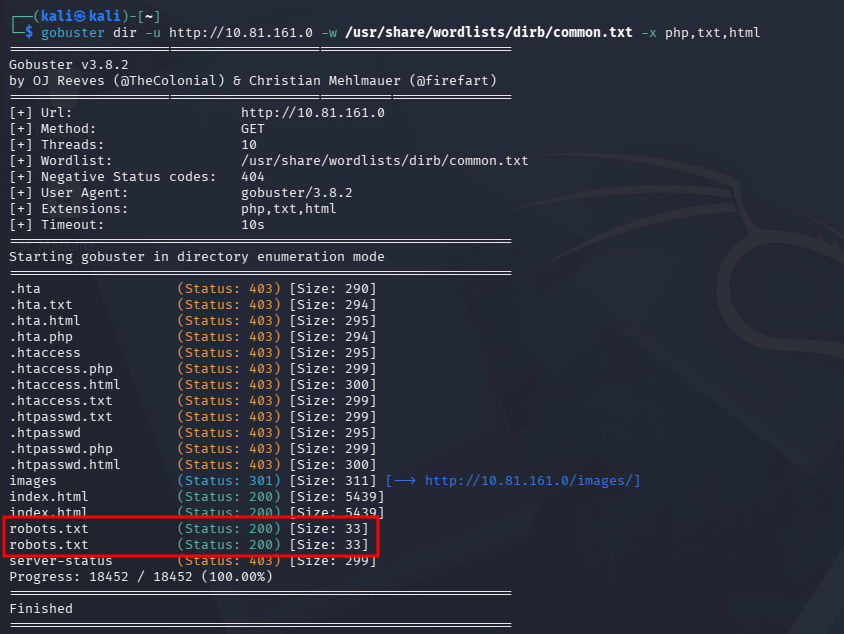Open the images redirect URL link
844x634 pixels.
[531, 481]
